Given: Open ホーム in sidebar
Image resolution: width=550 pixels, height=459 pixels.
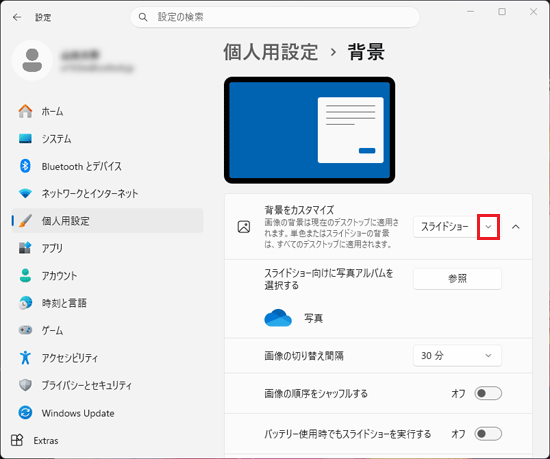Looking at the screenshot, I should pos(107,111).
